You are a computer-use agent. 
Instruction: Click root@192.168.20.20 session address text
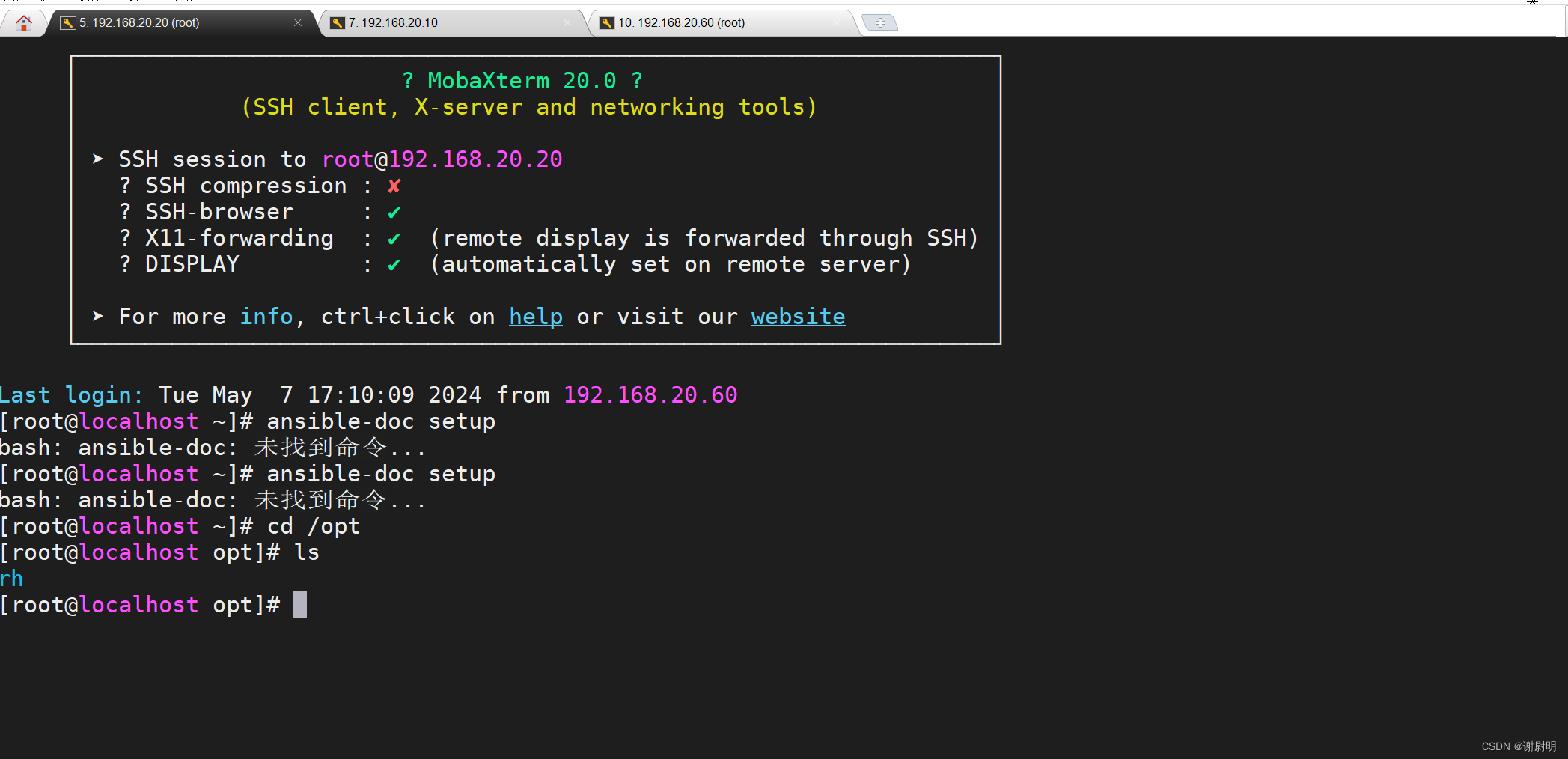click(x=442, y=159)
